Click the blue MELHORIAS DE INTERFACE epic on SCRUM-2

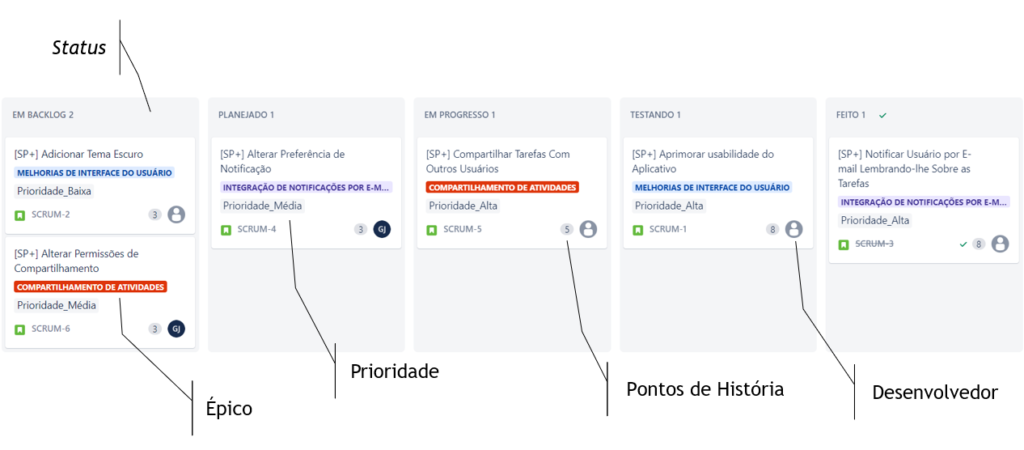[95, 173]
